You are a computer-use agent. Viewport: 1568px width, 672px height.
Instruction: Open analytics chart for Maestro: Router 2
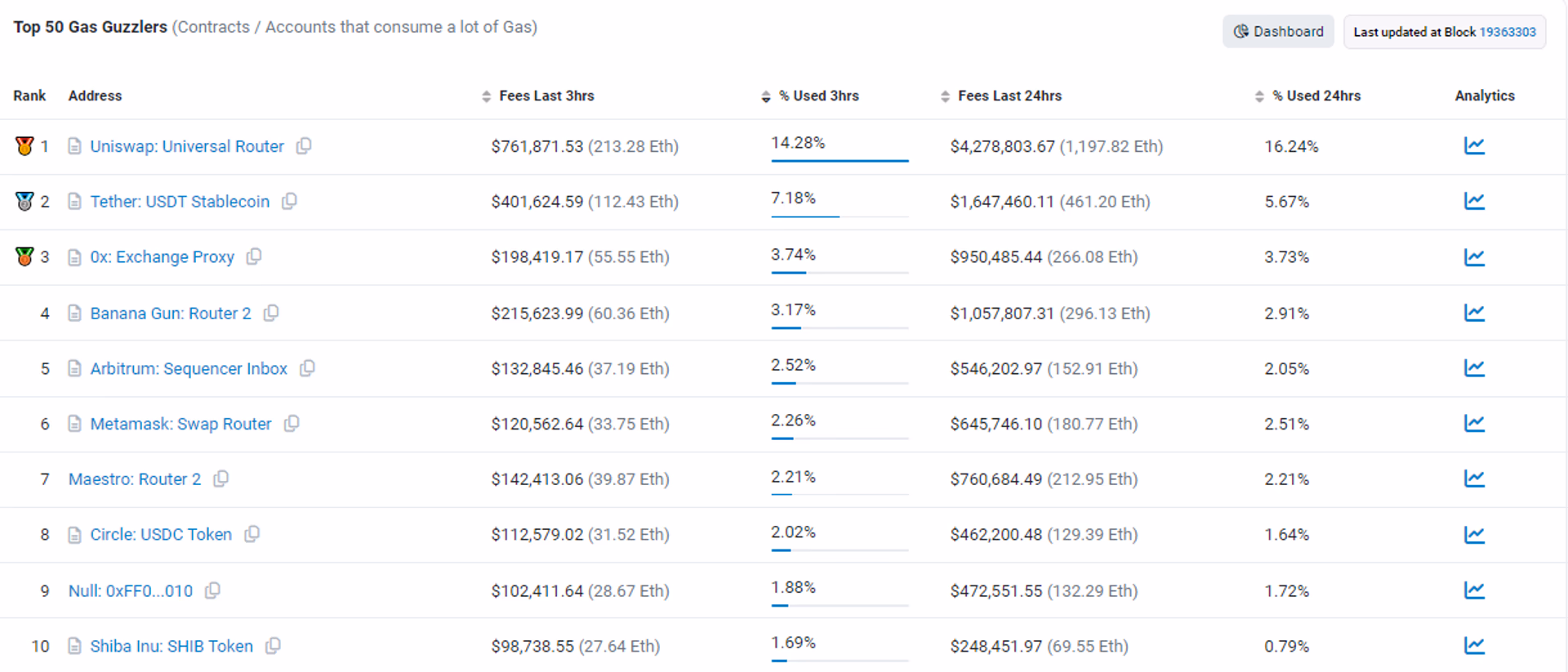click(x=1474, y=478)
